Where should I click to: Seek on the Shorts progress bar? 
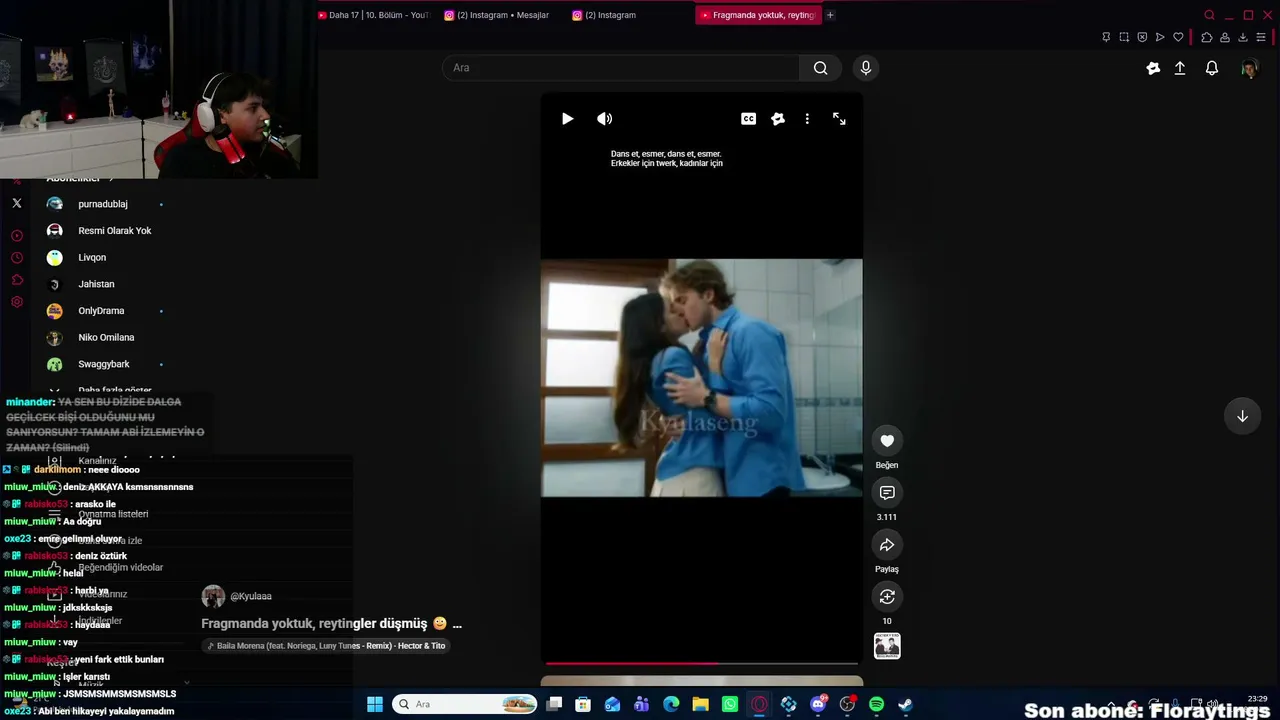coord(701,663)
